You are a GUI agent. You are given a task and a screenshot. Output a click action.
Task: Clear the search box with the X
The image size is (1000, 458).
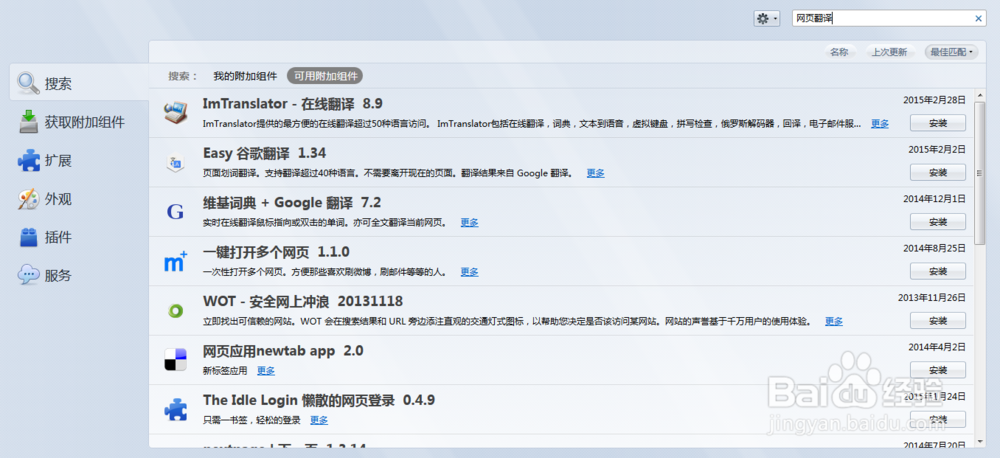point(978,18)
